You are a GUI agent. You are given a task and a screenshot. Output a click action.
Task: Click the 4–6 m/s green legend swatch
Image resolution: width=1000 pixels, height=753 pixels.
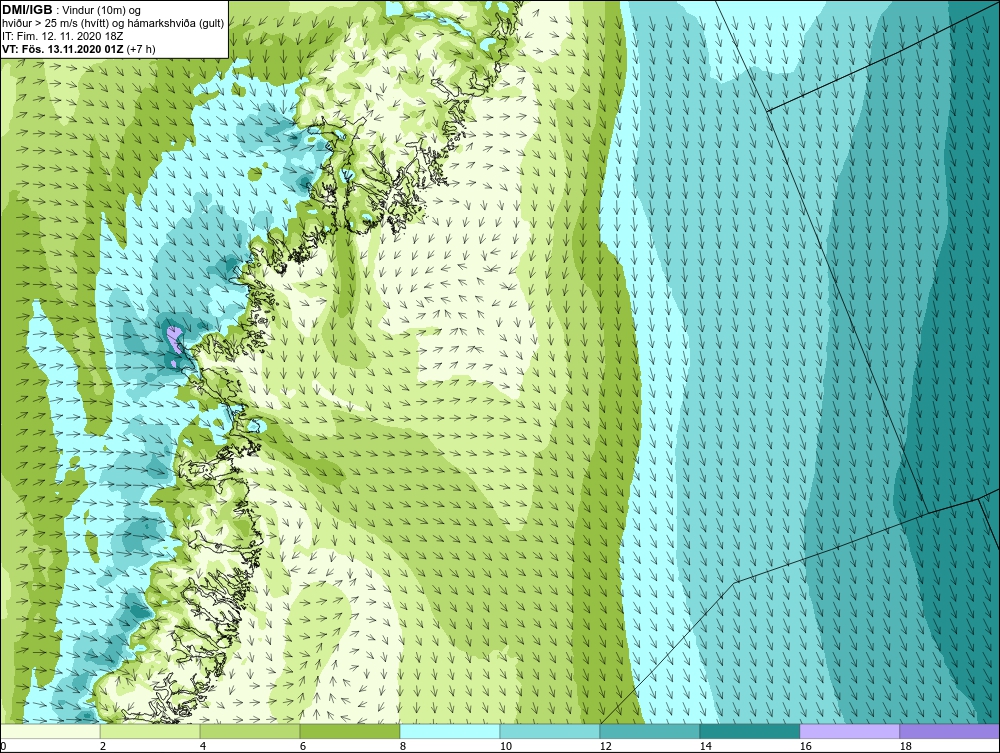pos(250,731)
